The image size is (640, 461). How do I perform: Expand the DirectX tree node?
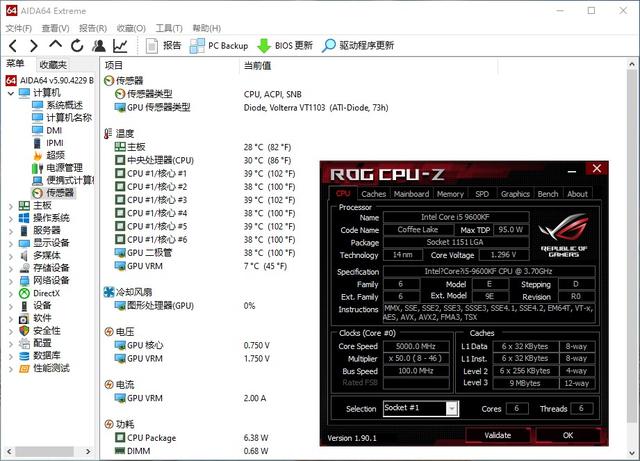coord(11,294)
